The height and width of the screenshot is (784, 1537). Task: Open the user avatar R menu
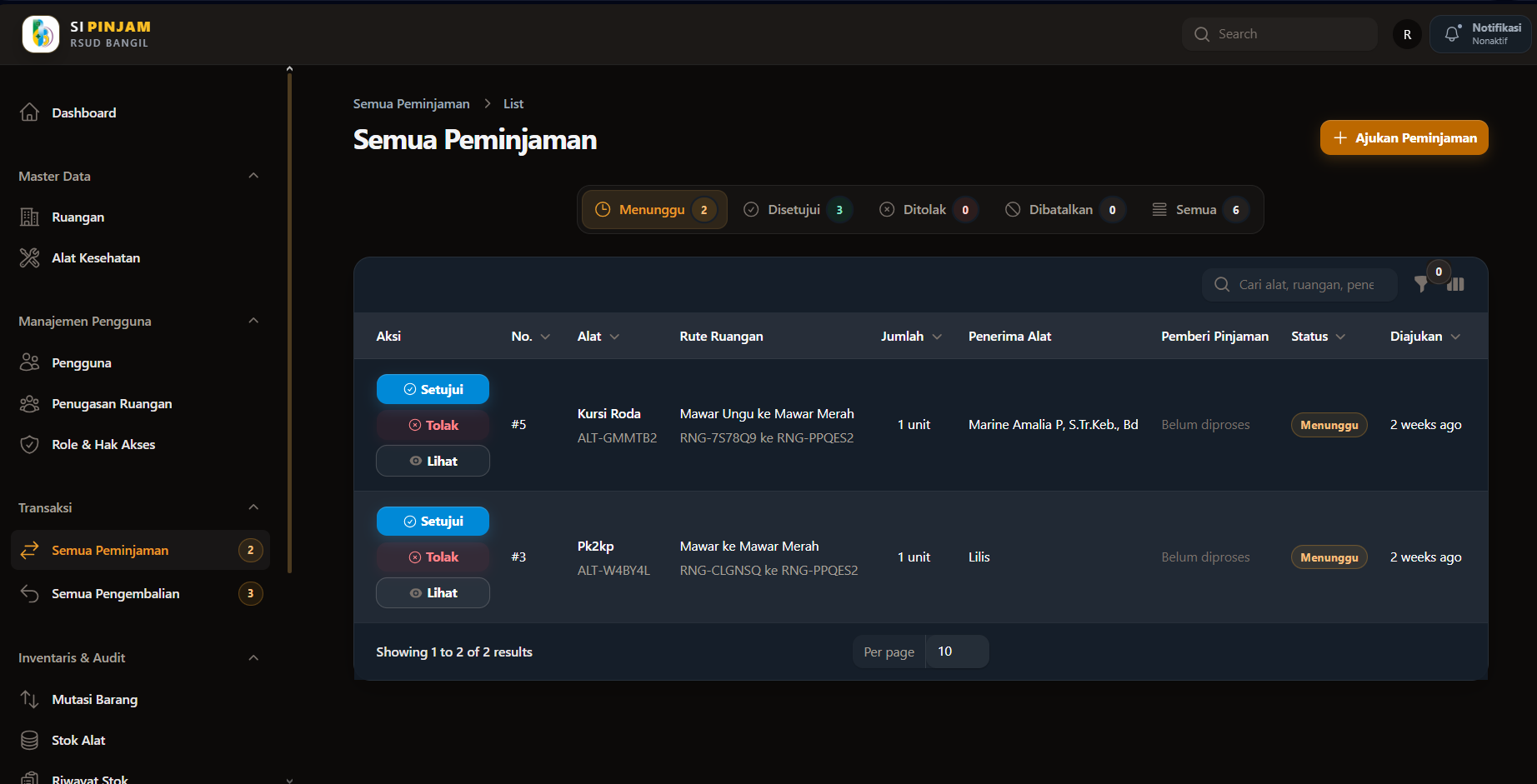1407,34
